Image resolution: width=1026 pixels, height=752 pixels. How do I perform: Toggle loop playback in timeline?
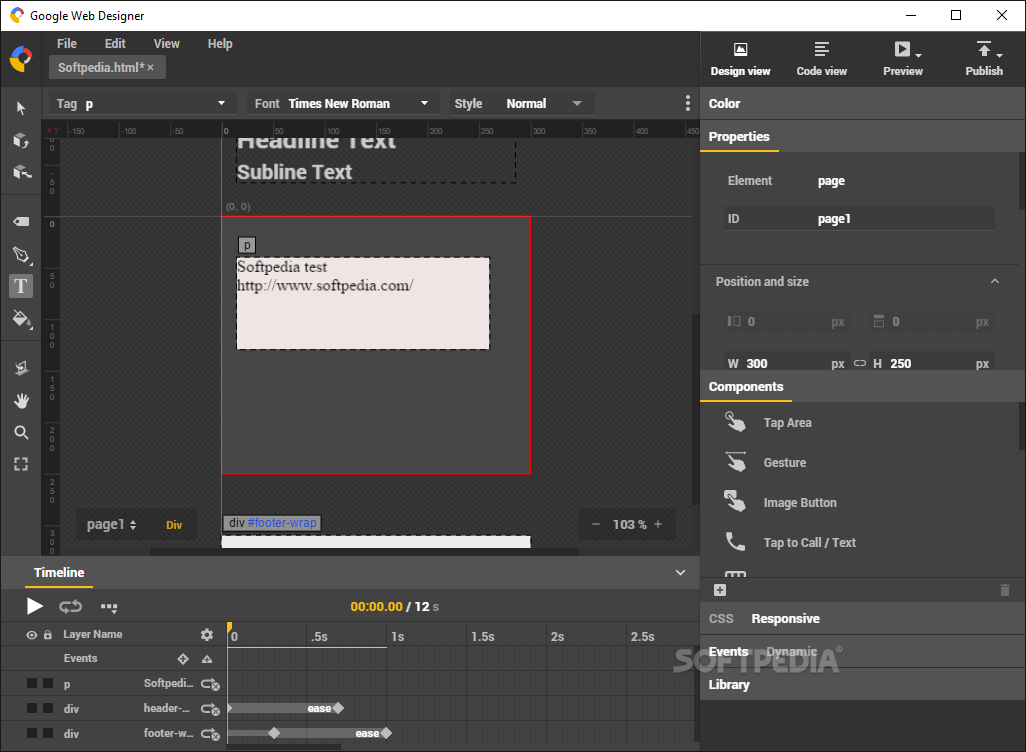click(x=71, y=607)
